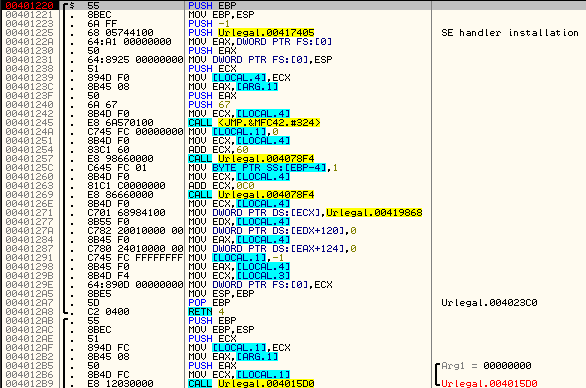Viewport: 586px width, 388px height.
Task: Select PUSH EAX at address 004012B5
Action: click(212, 365)
